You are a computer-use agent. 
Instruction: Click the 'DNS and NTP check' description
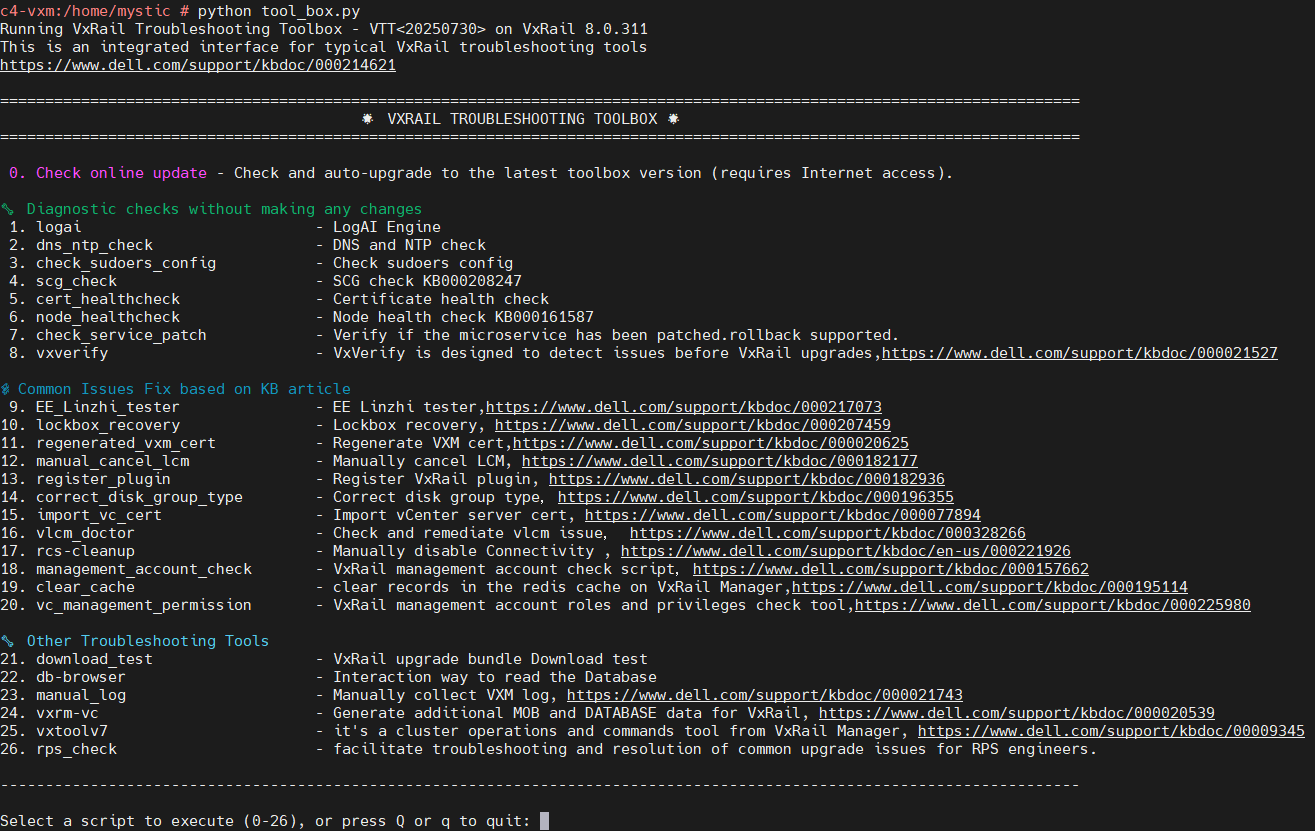click(409, 245)
